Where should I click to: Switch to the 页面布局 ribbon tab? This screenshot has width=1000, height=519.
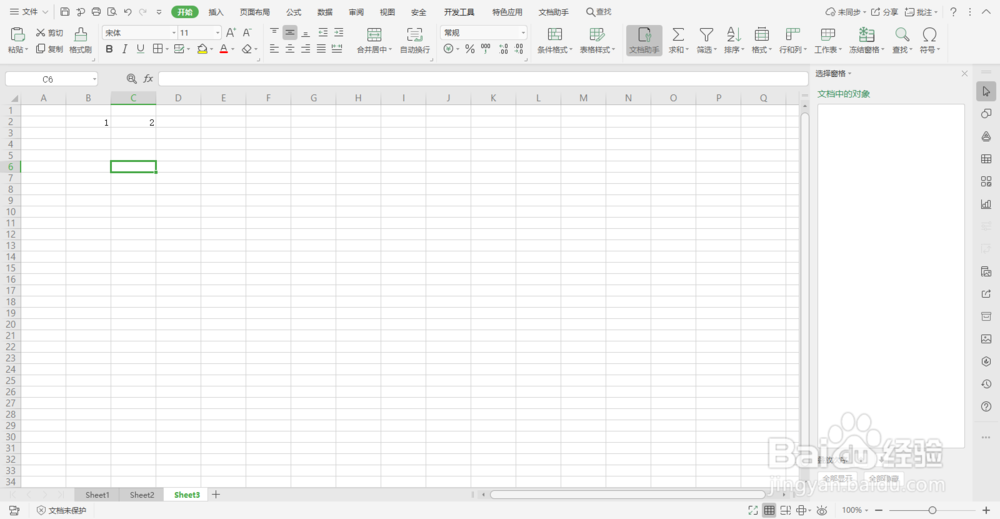(255, 12)
